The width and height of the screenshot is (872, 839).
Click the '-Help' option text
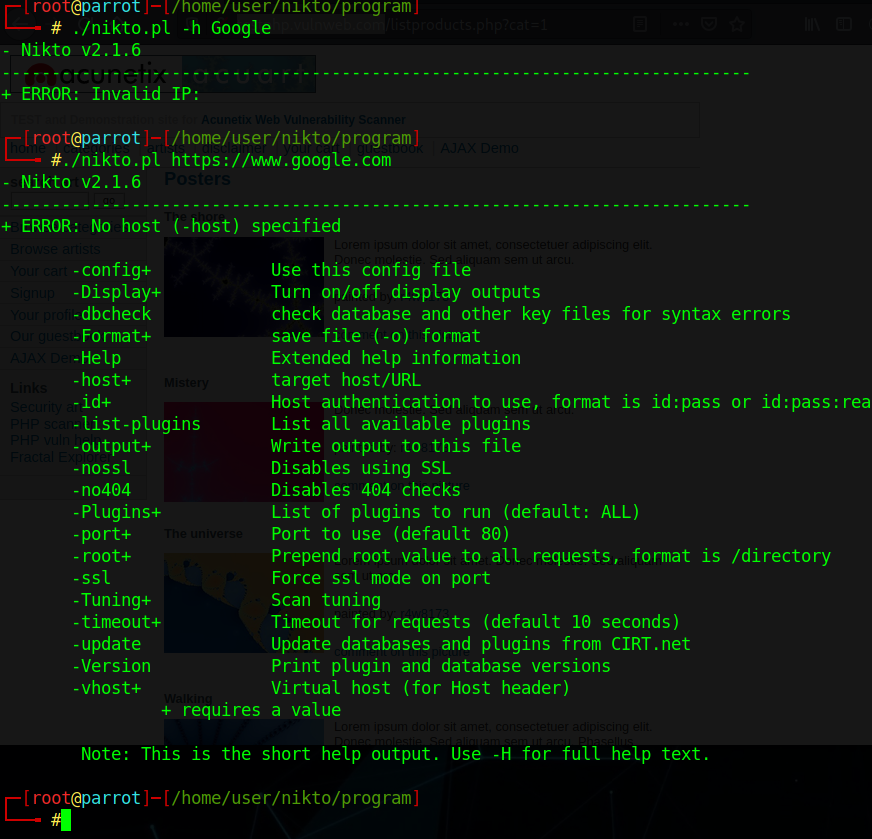point(96,358)
